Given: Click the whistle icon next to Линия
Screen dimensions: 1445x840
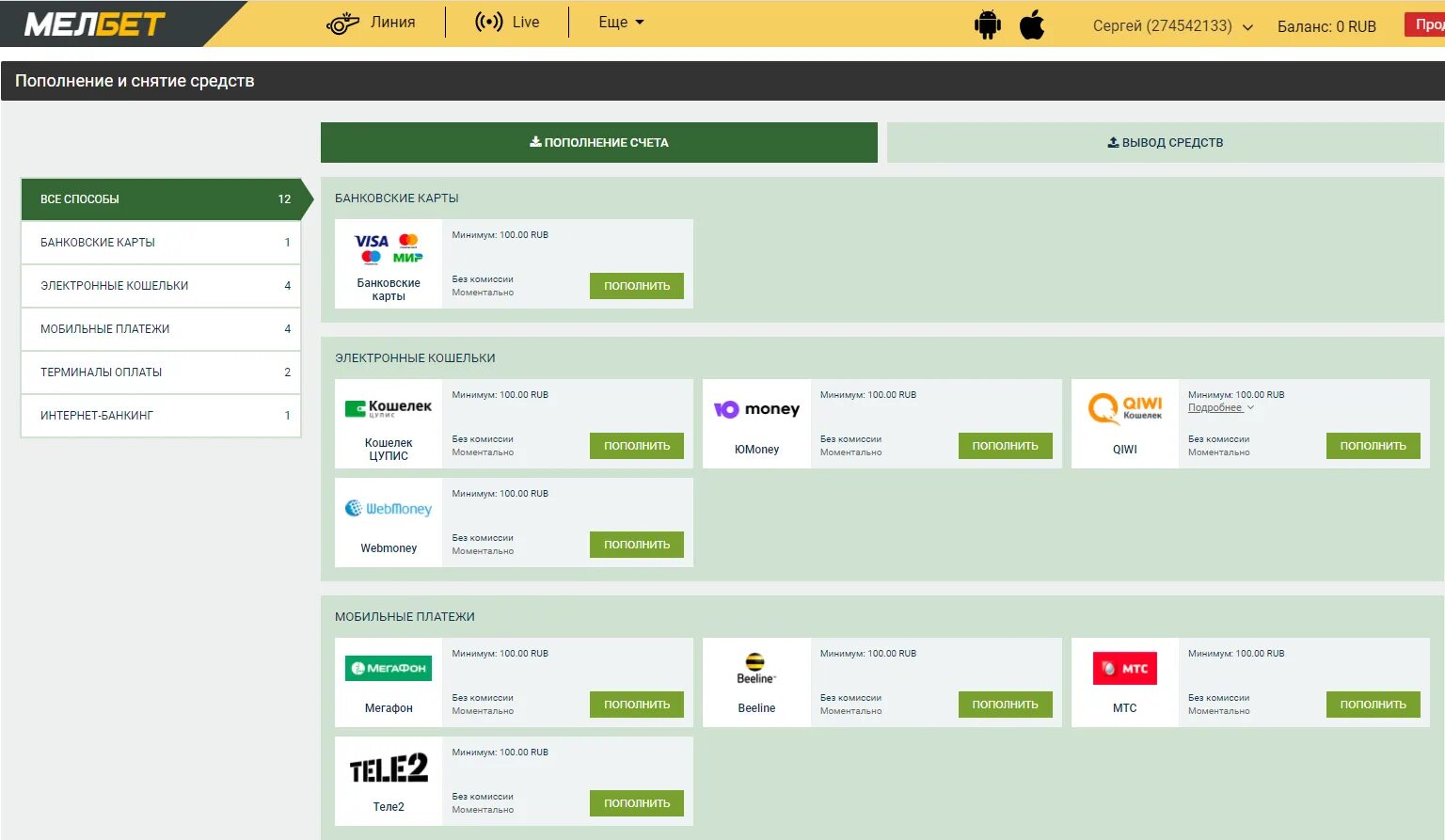Looking at the screenshot, I should (x=342, y=23).
